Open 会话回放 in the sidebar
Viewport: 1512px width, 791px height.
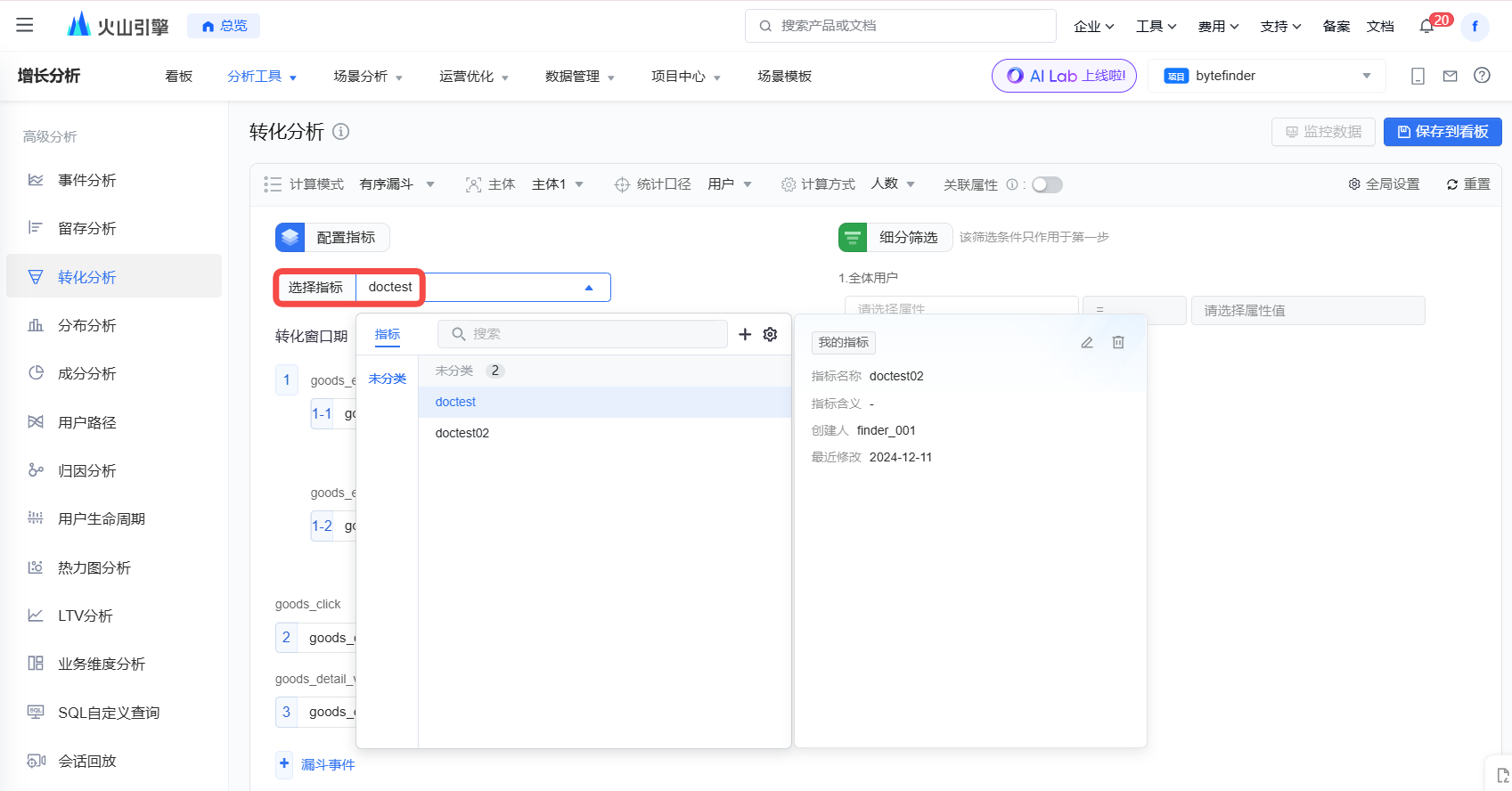click(114, 761)
